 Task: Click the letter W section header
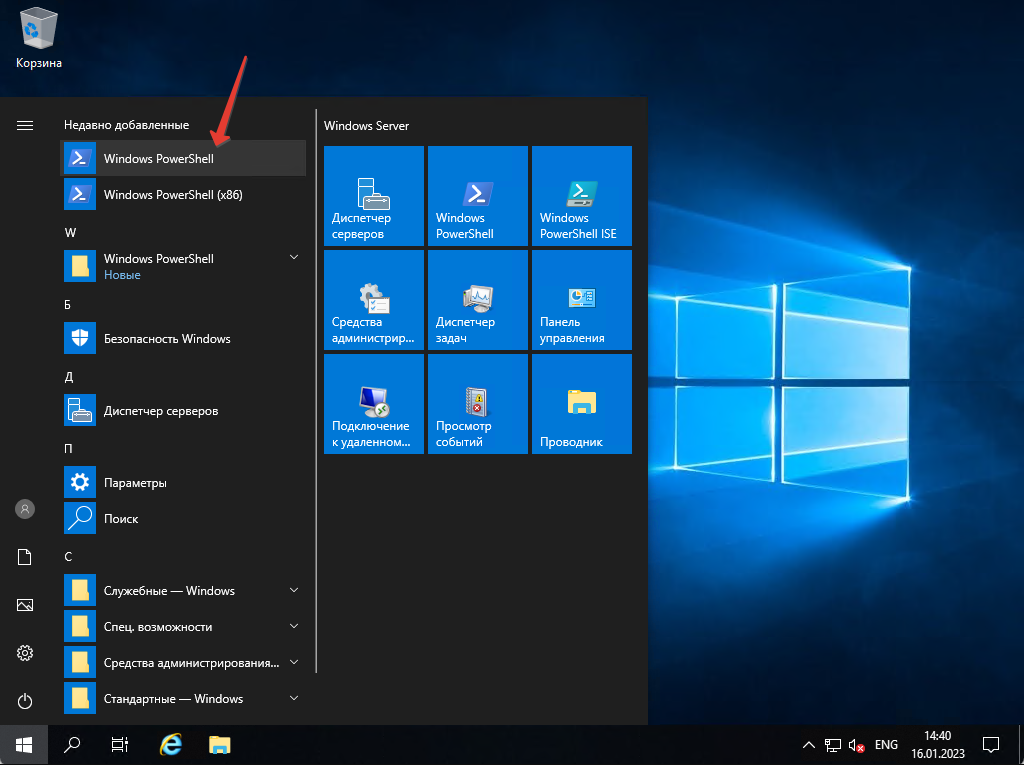pyautogui.click(x=71, y=233)
